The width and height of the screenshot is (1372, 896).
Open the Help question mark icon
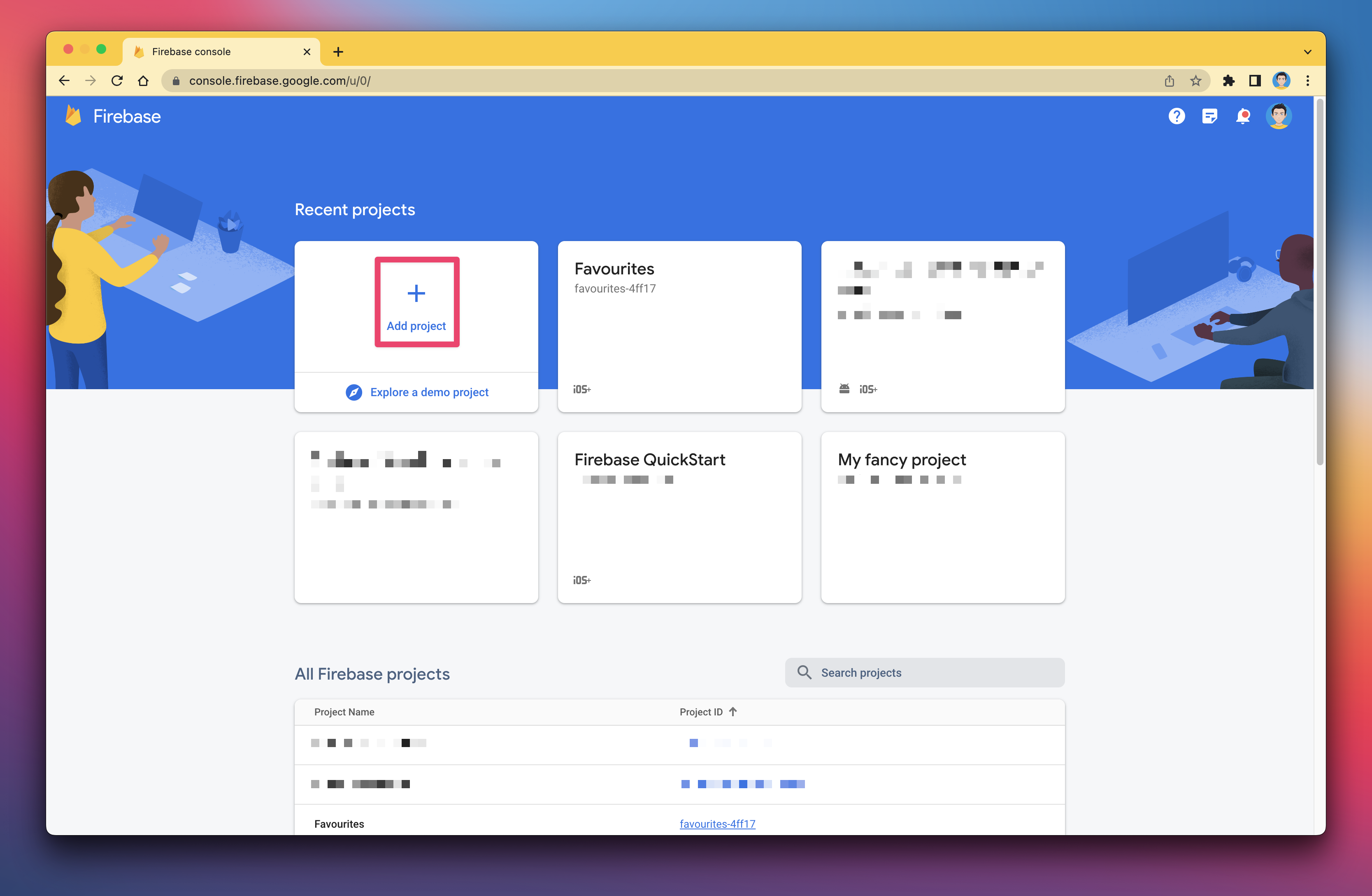[1177, 116]
